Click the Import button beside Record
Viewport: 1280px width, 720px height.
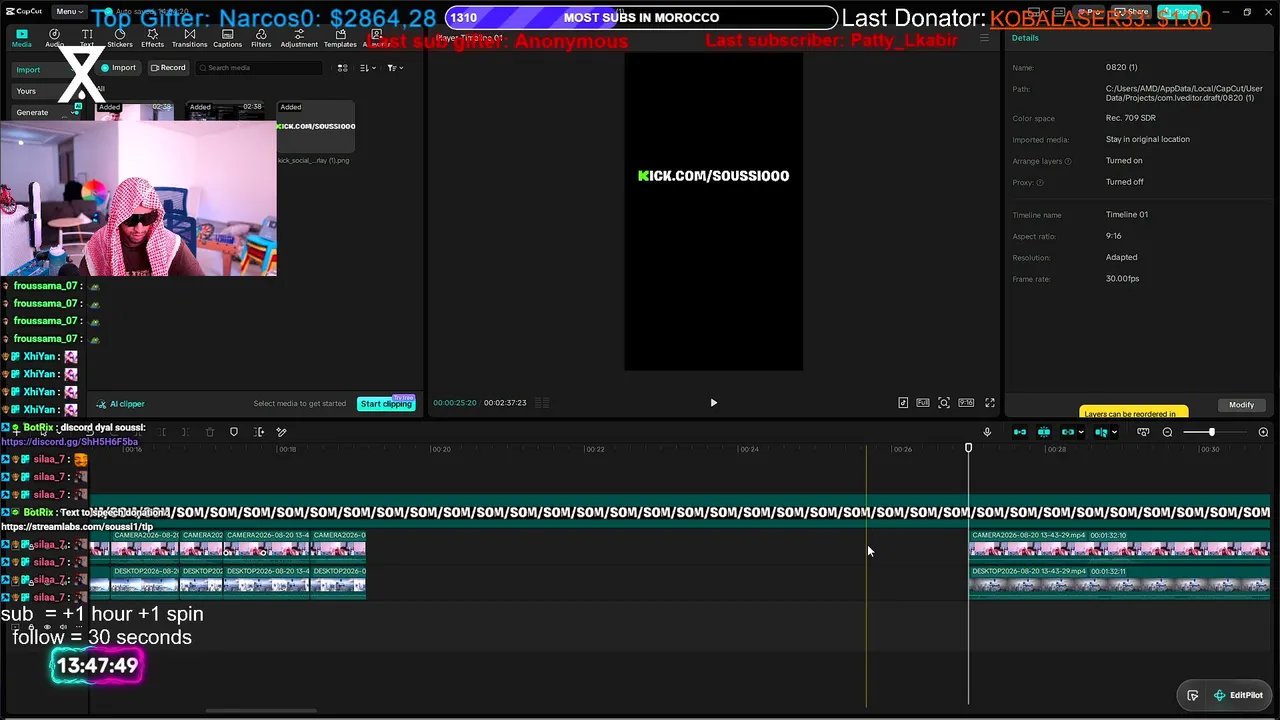point(118,68)
